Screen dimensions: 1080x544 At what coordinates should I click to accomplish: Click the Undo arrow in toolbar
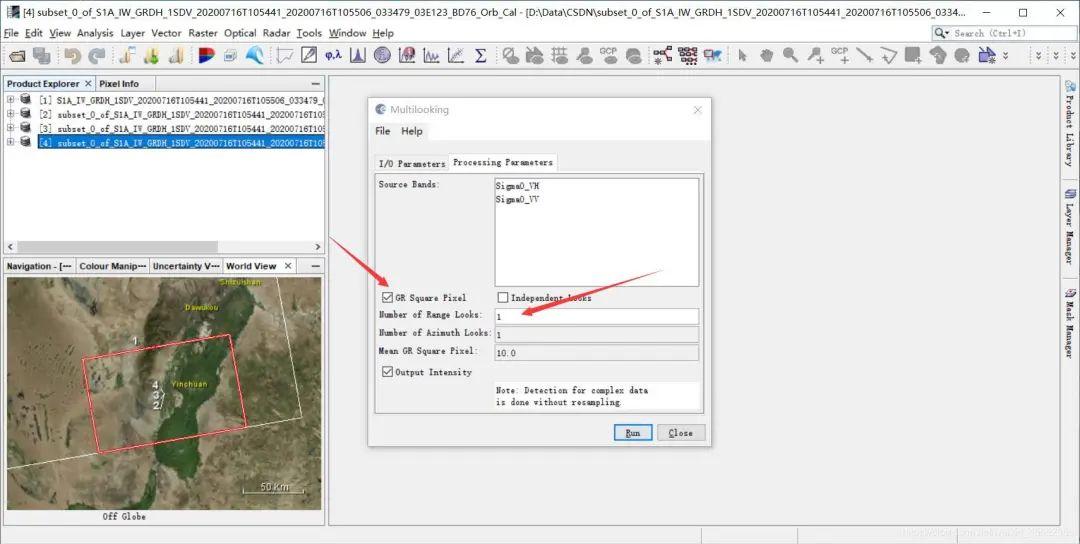click(73, 56)
